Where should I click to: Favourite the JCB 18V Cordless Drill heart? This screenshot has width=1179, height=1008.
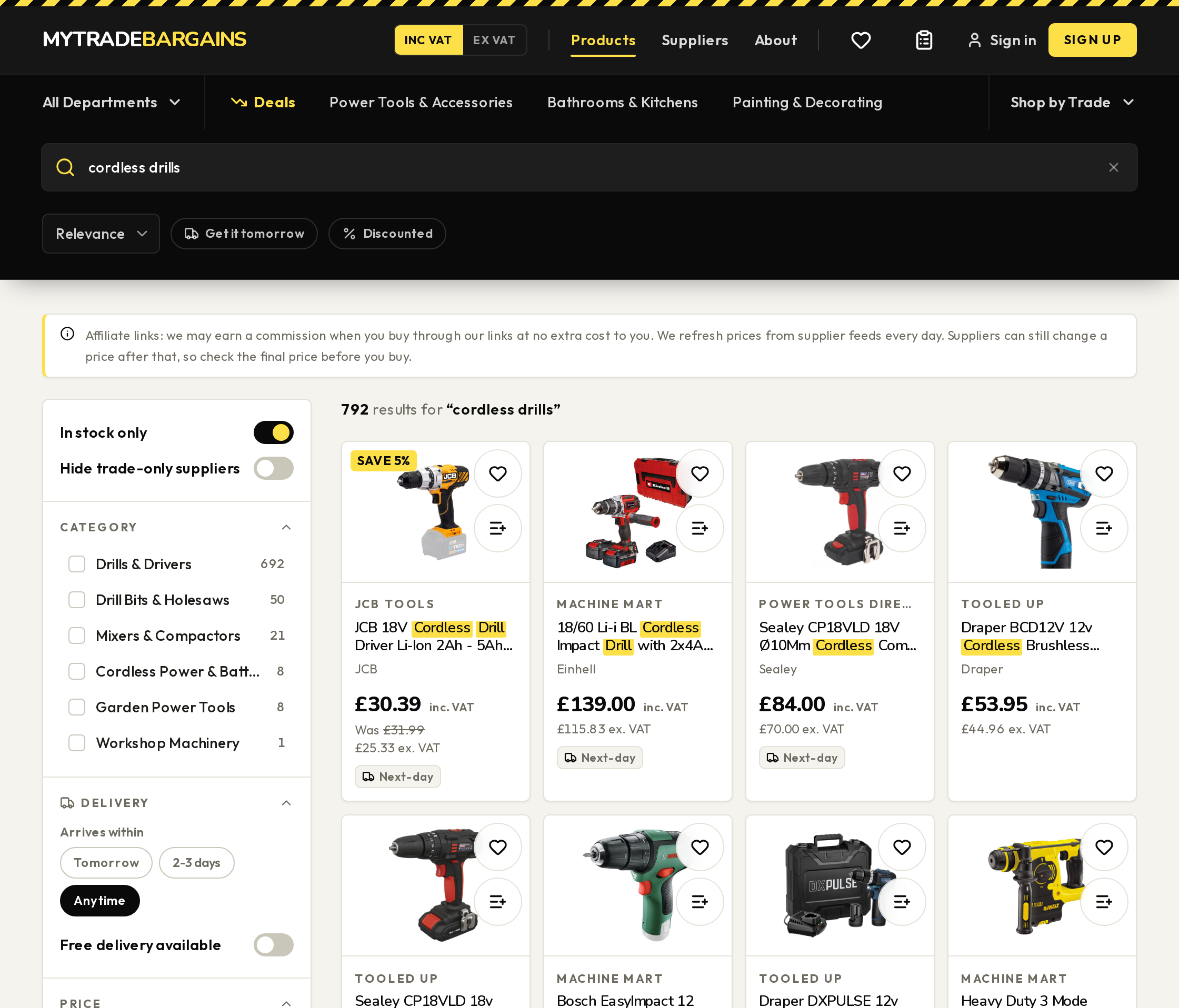(497, 473)
